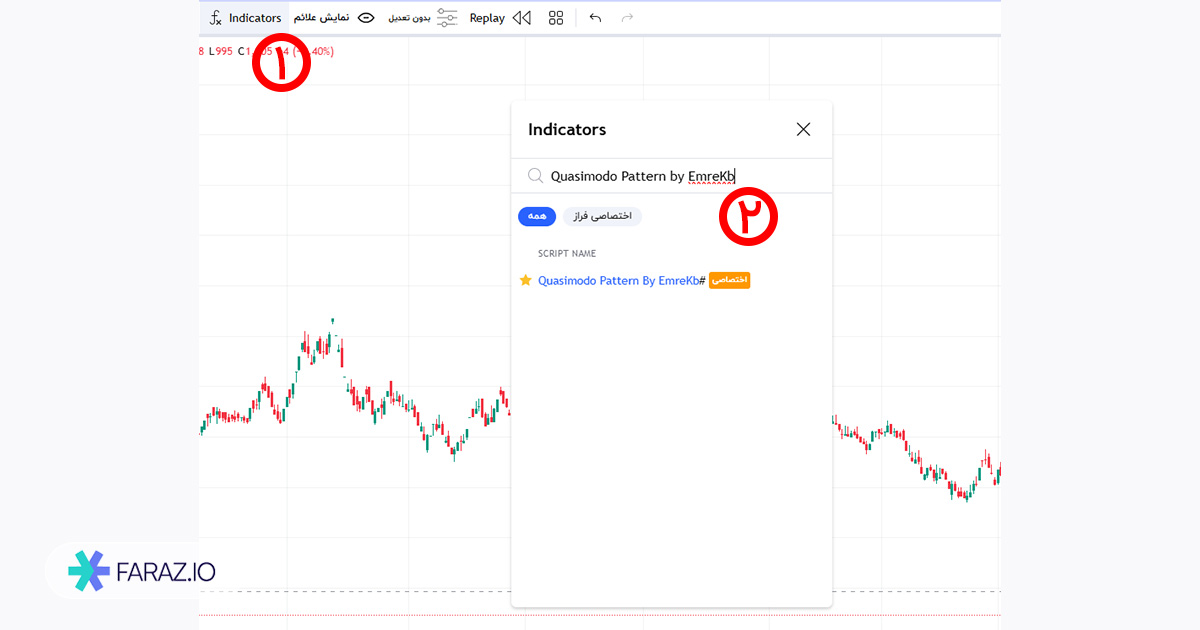Click the redo arrow icon
This screenshot has height=630, width=1200.
627,17
